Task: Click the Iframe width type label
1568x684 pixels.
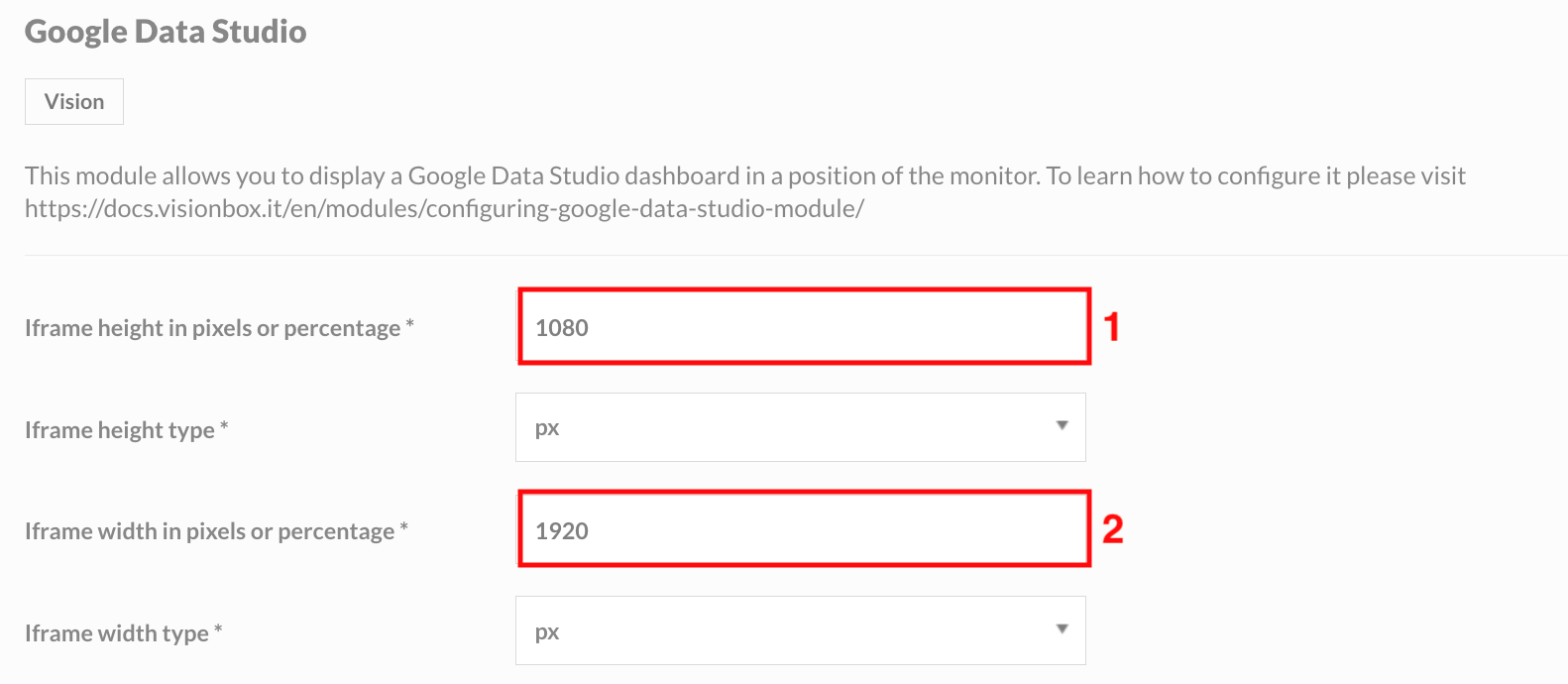Action: click(x=121, y=631)
